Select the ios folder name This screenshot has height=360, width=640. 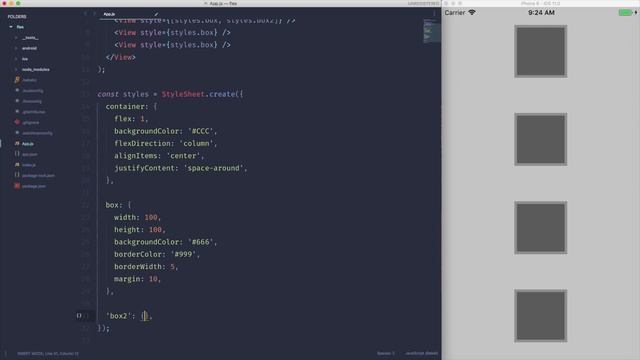click(x=25, y=59)
